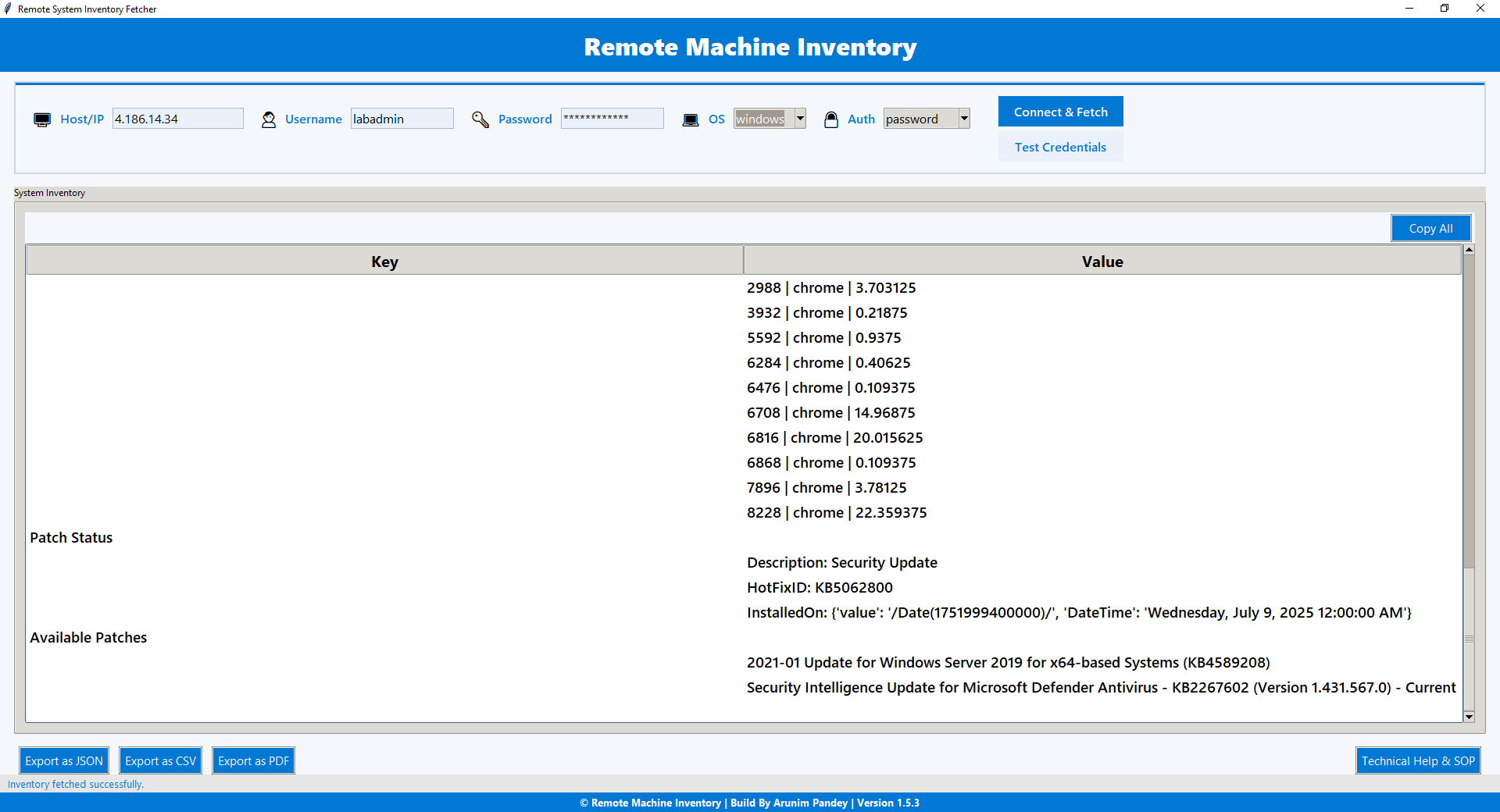1500x812 pixels.
Task: Open Technical Help & SOP
Action: click(x=1417, y=760)
